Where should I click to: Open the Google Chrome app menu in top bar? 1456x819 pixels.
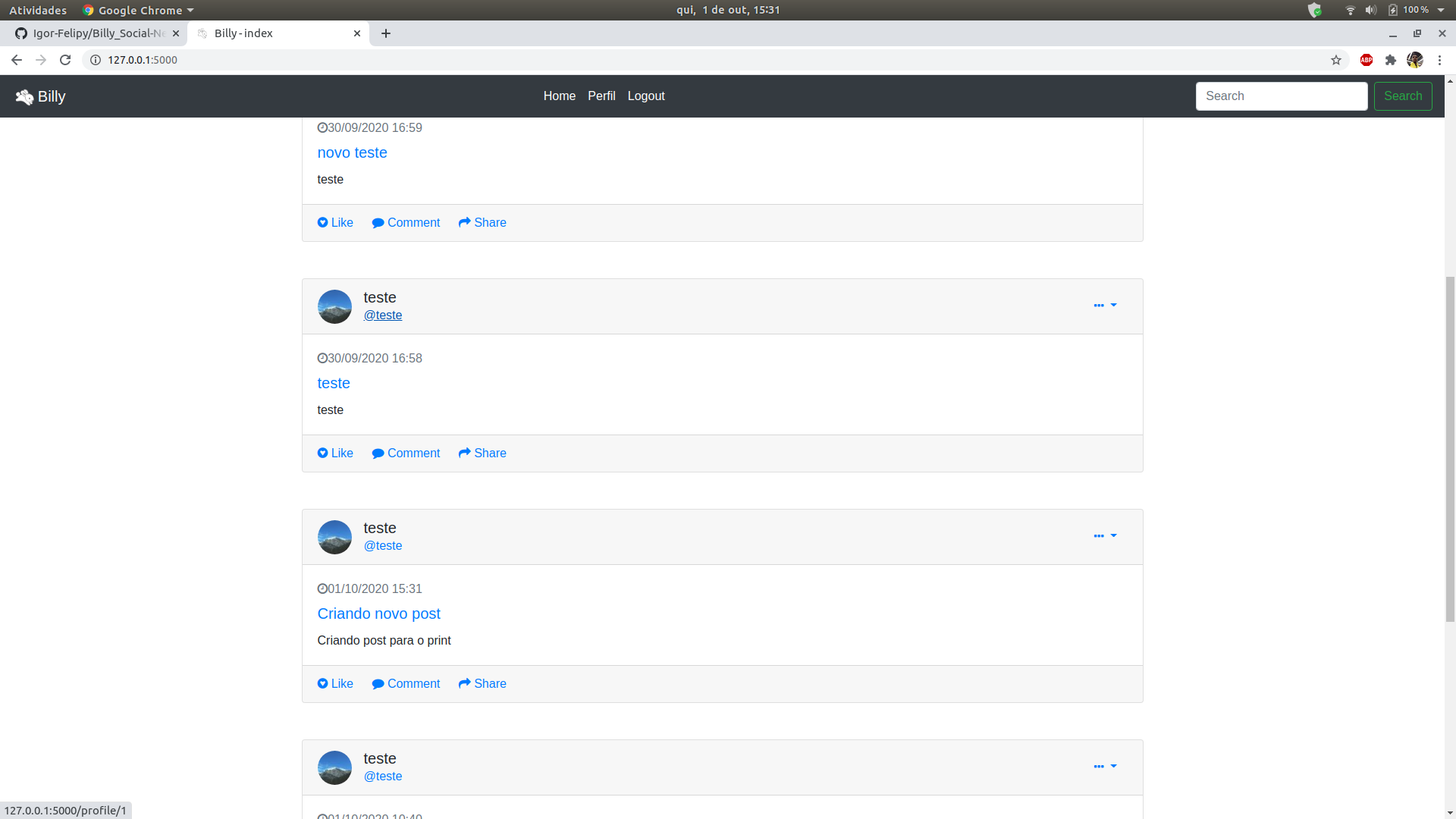138,10
